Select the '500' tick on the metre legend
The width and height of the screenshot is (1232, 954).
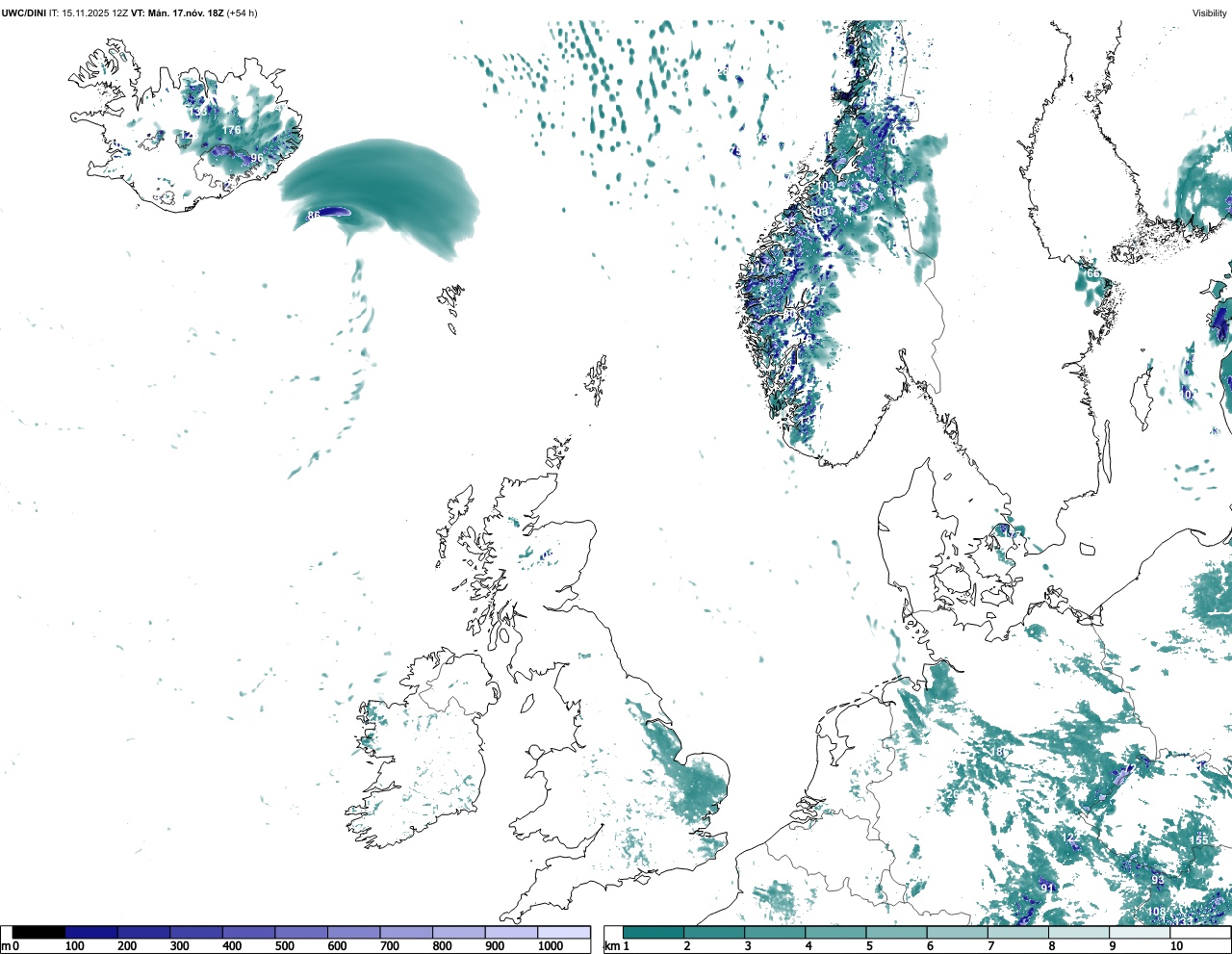pos(284,946)
